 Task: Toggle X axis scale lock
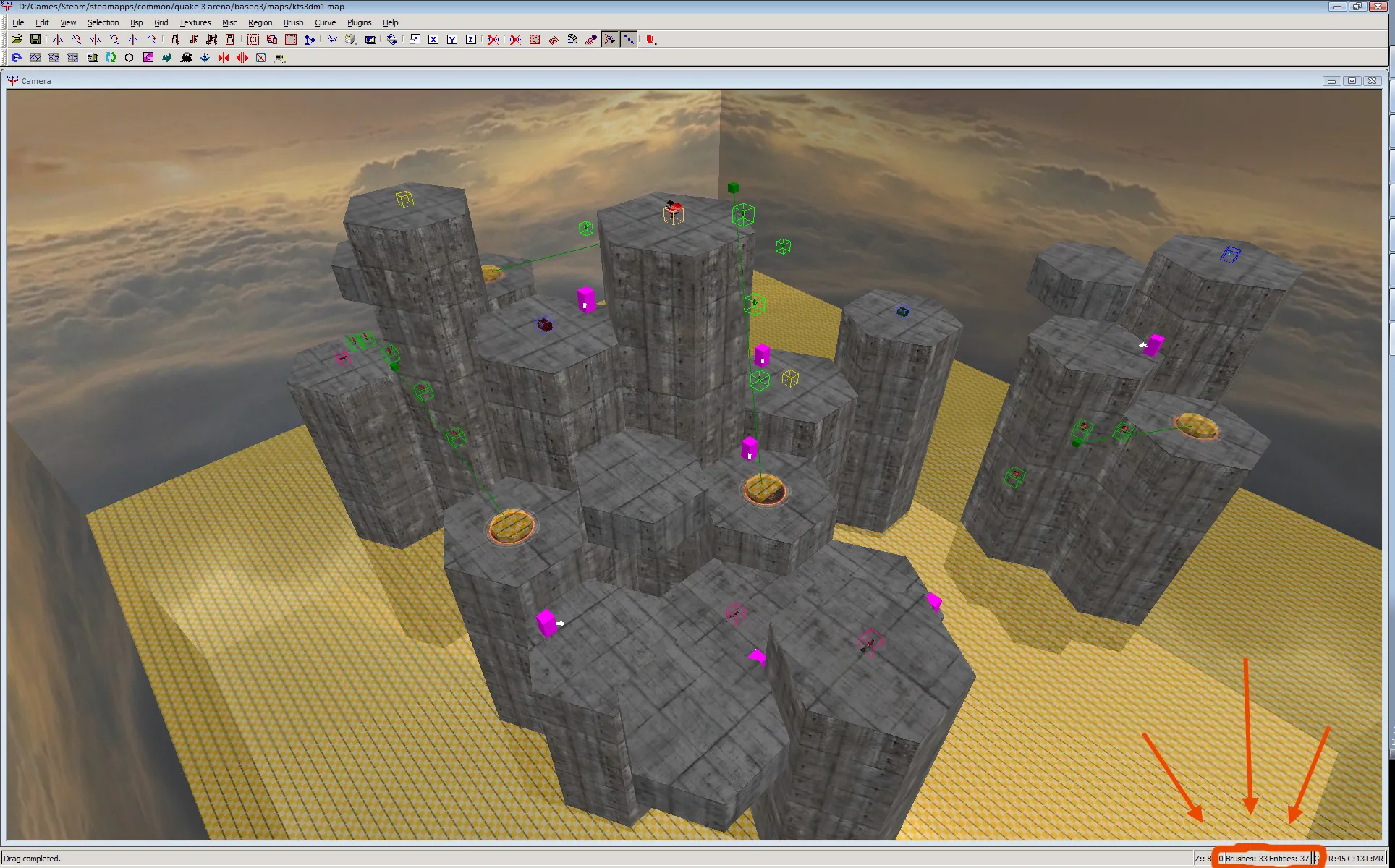[433, 40]
